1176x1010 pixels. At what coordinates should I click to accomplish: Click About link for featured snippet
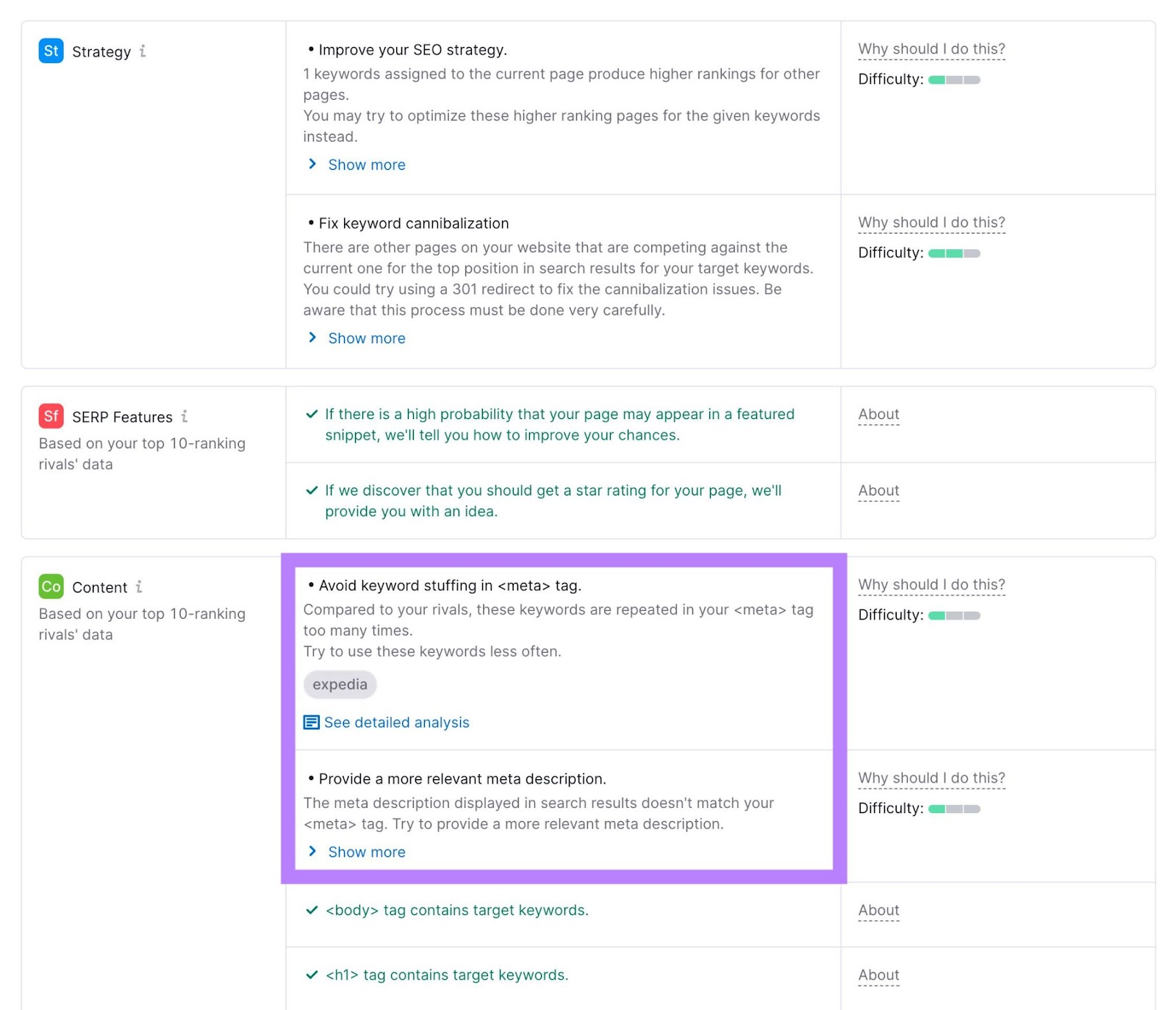pyautogui.click(x=878, y=415)
